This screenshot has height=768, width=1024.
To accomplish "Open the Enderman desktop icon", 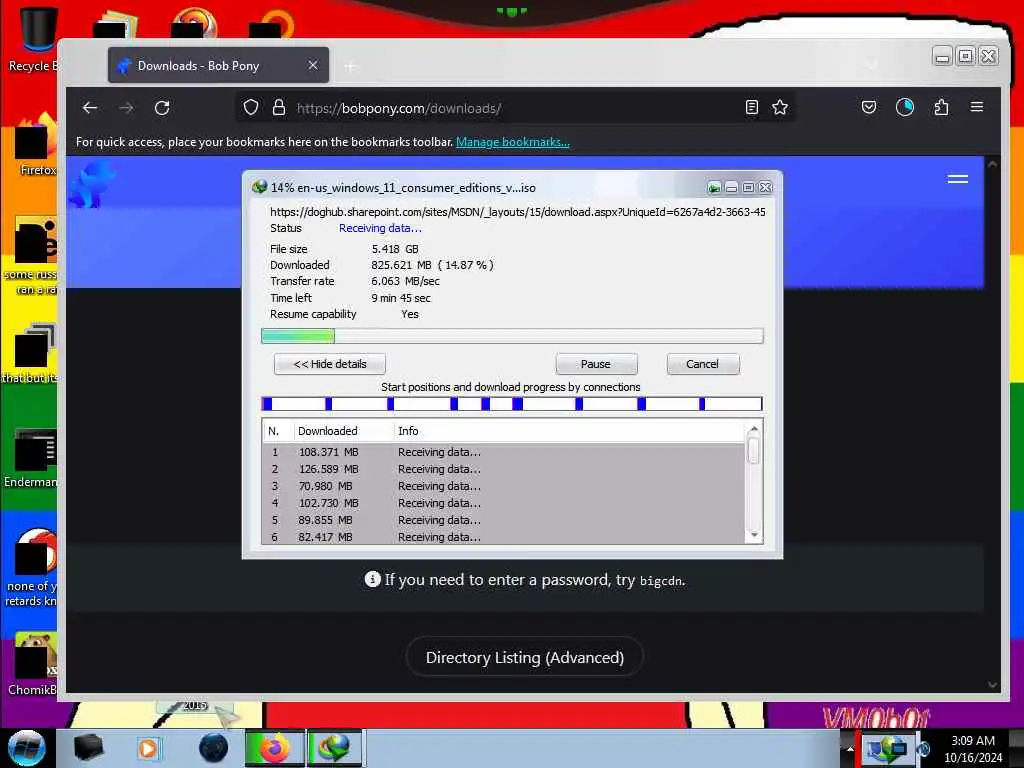I will (x=31, y=458).
